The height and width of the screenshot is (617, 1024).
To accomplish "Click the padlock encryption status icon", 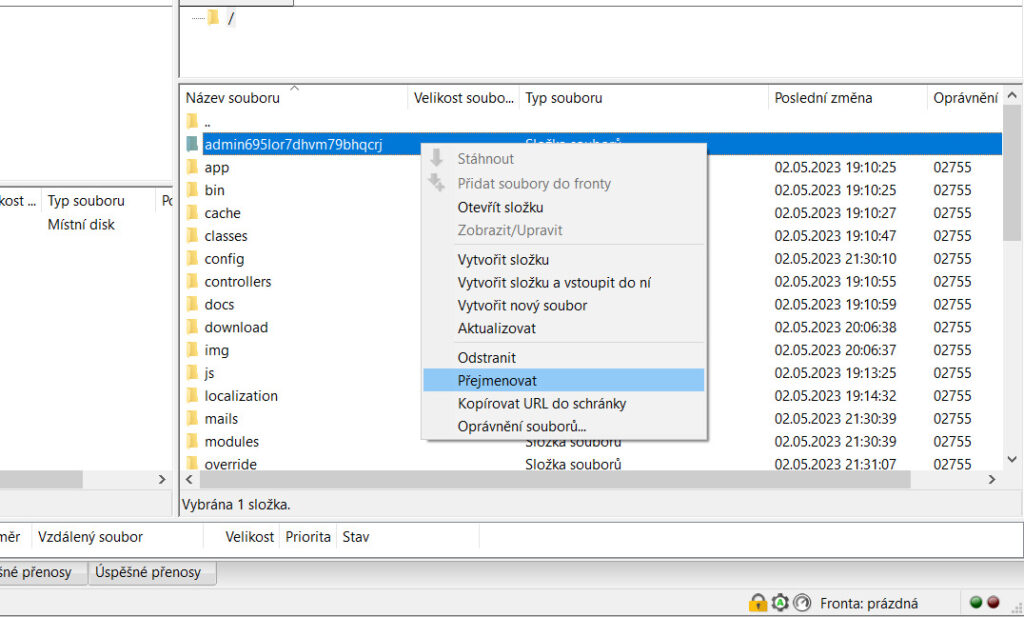I will pos(758,602).
